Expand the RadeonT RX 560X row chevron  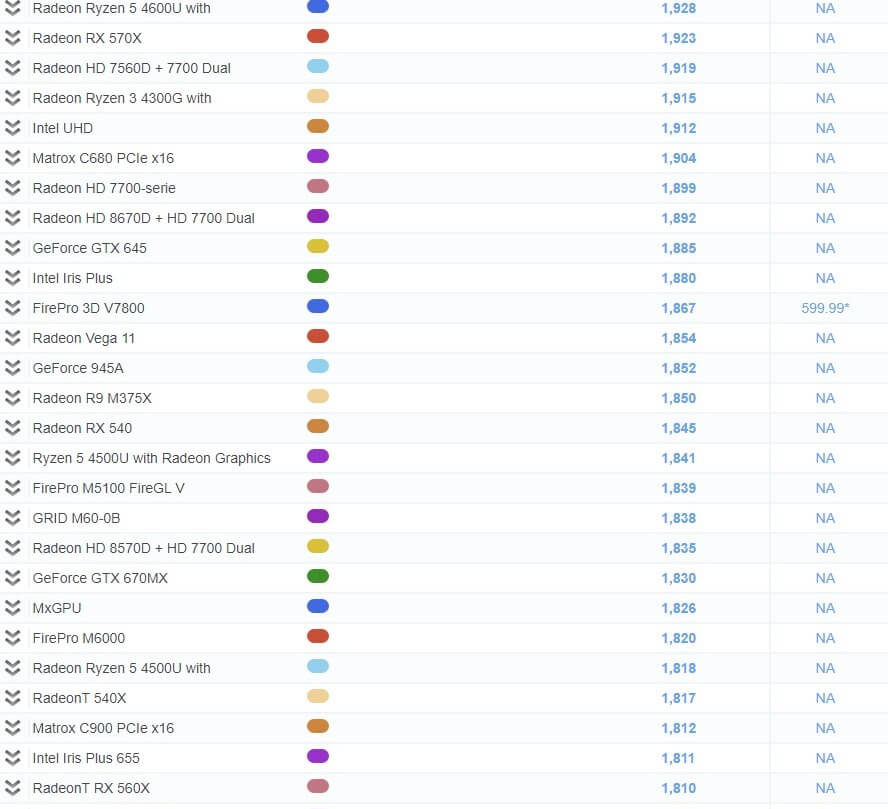[12, 788]
